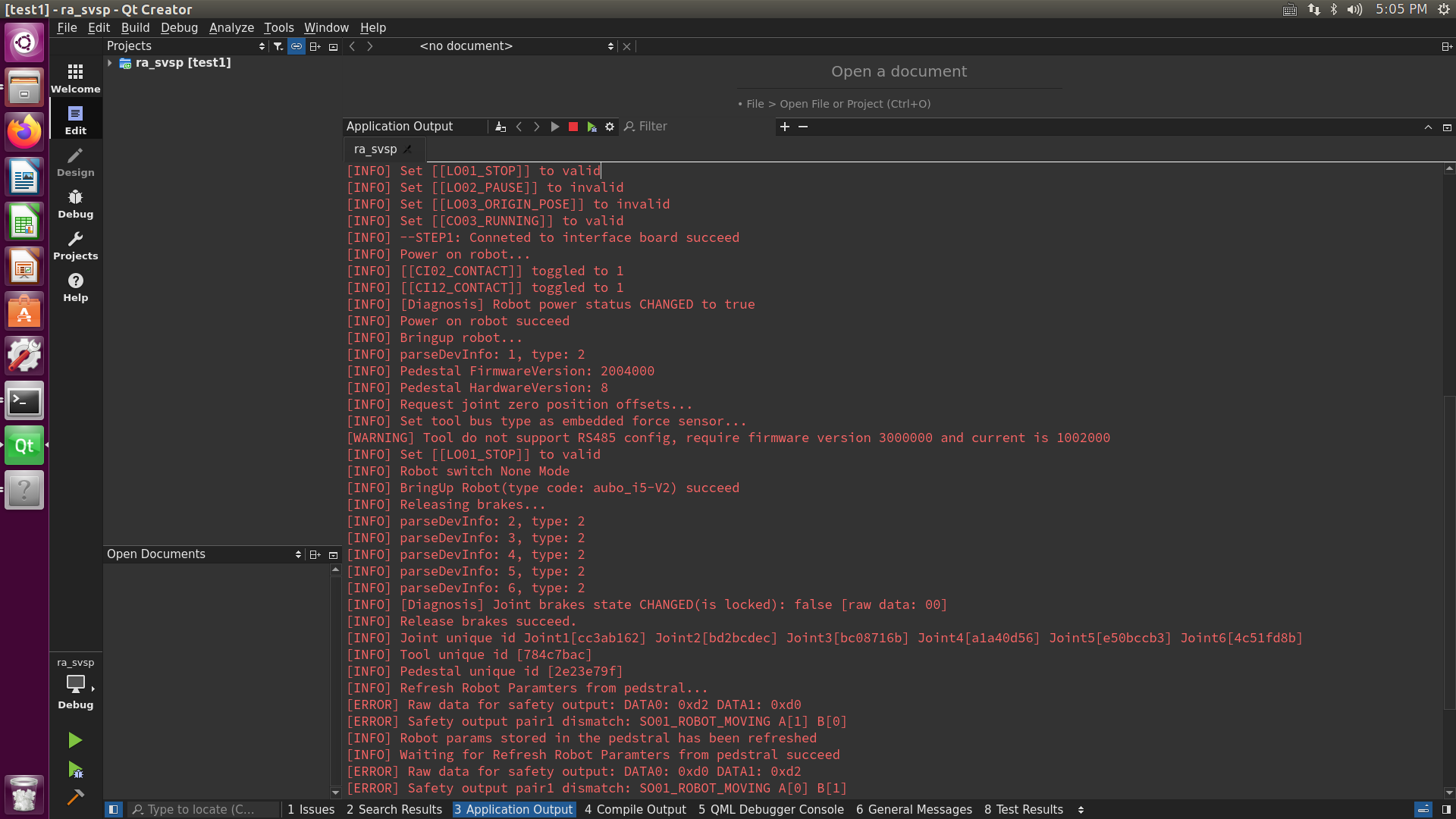Open the Build menu

(135, 27)
